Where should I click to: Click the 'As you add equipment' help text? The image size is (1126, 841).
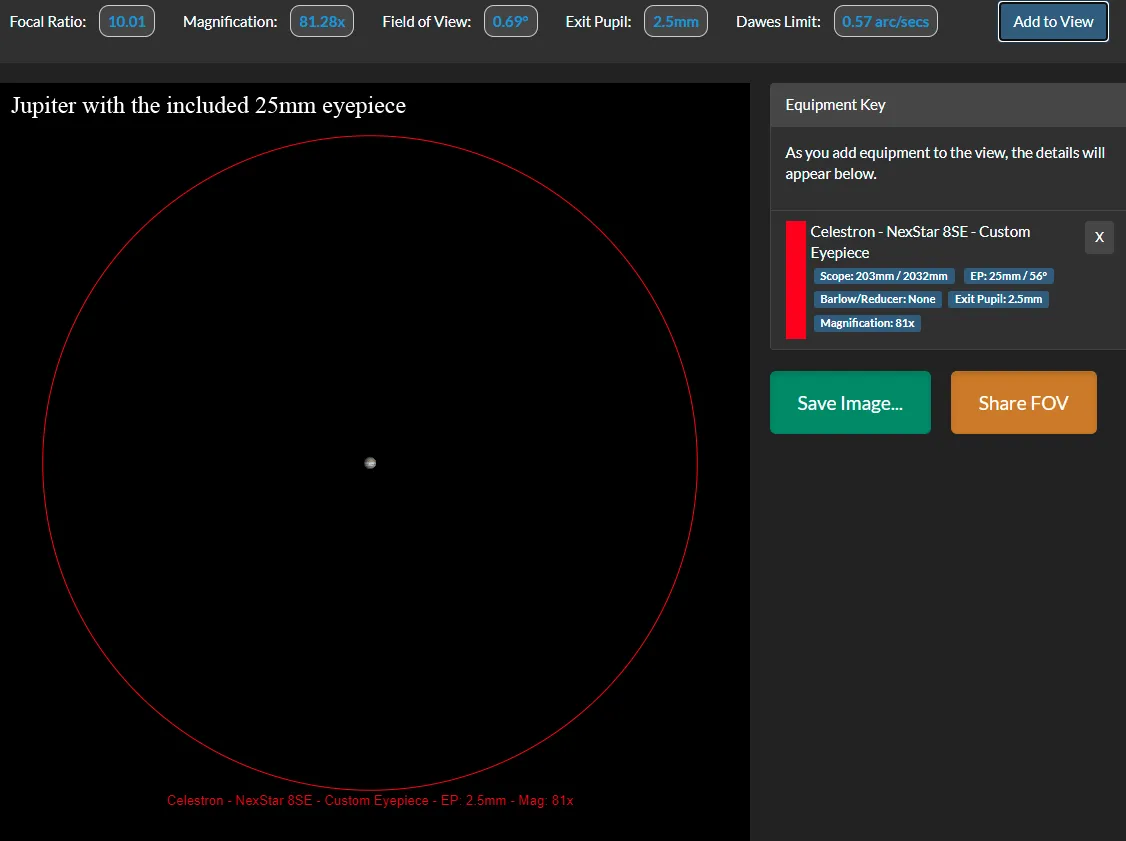[x=944, y=163]
